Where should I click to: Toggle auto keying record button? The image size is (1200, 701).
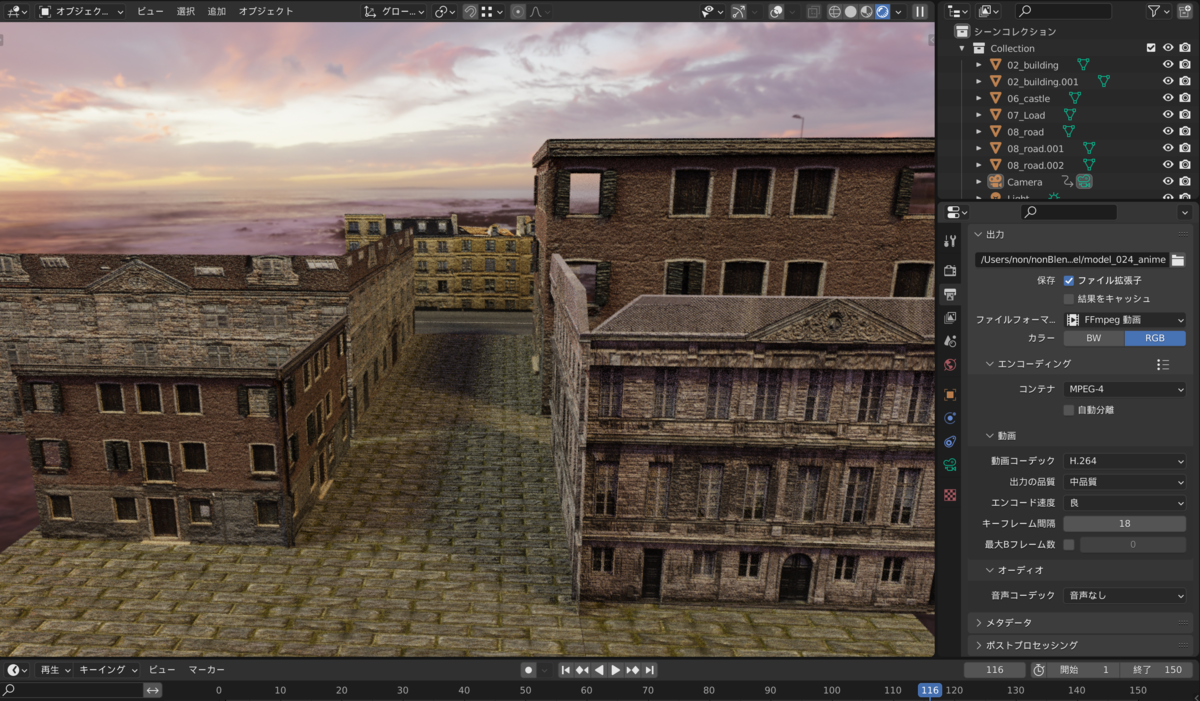click(x=528, y=670)
